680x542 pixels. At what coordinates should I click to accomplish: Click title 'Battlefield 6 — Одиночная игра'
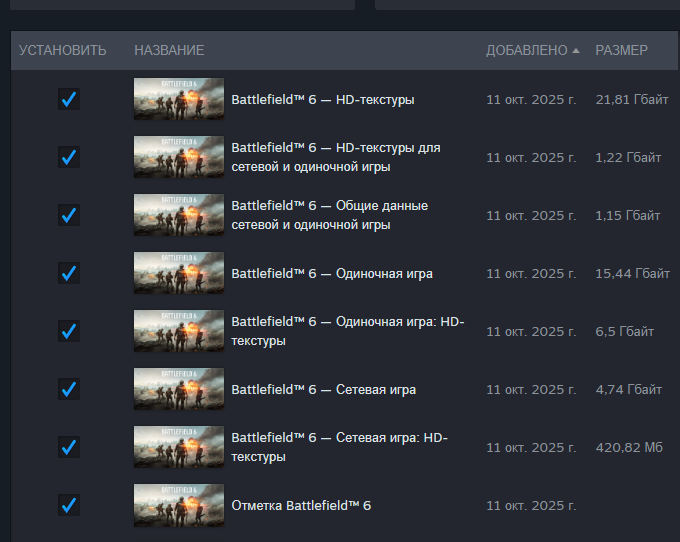point(332,274)
